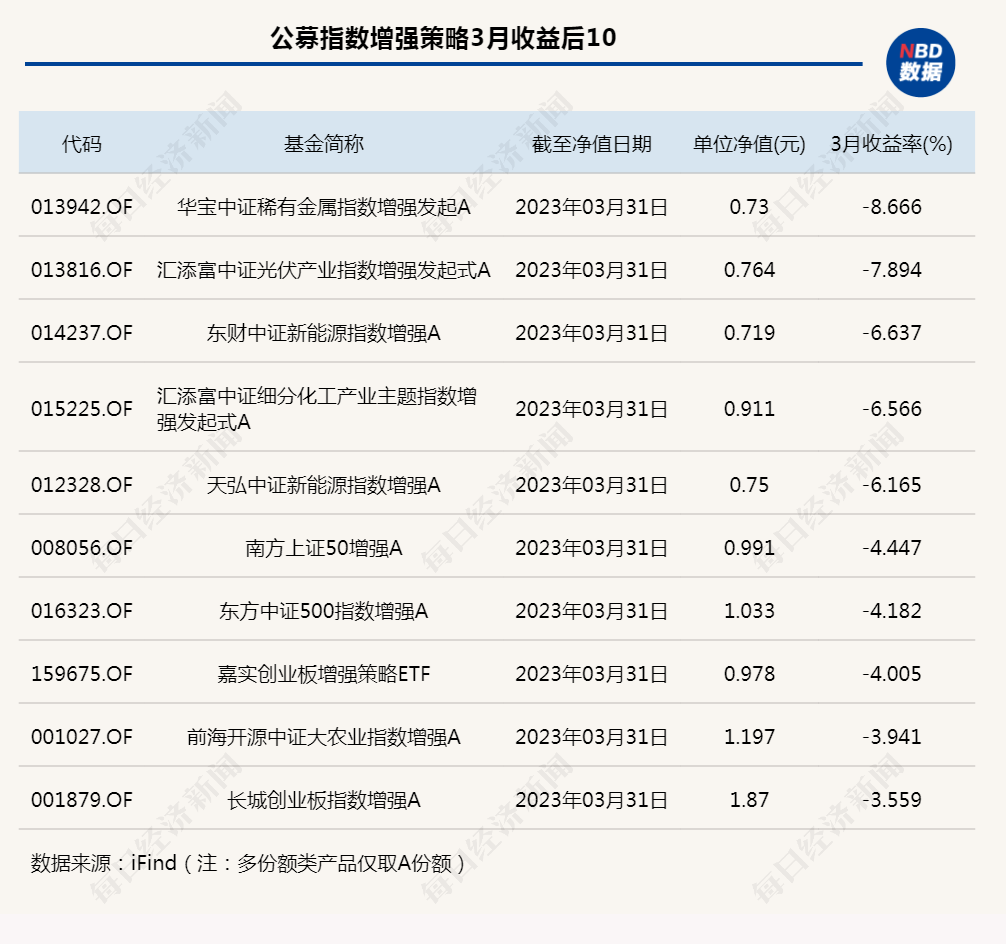The image size is (1006, 944).
Task: Click the 代码 column header
Action: tap(81, 144)
